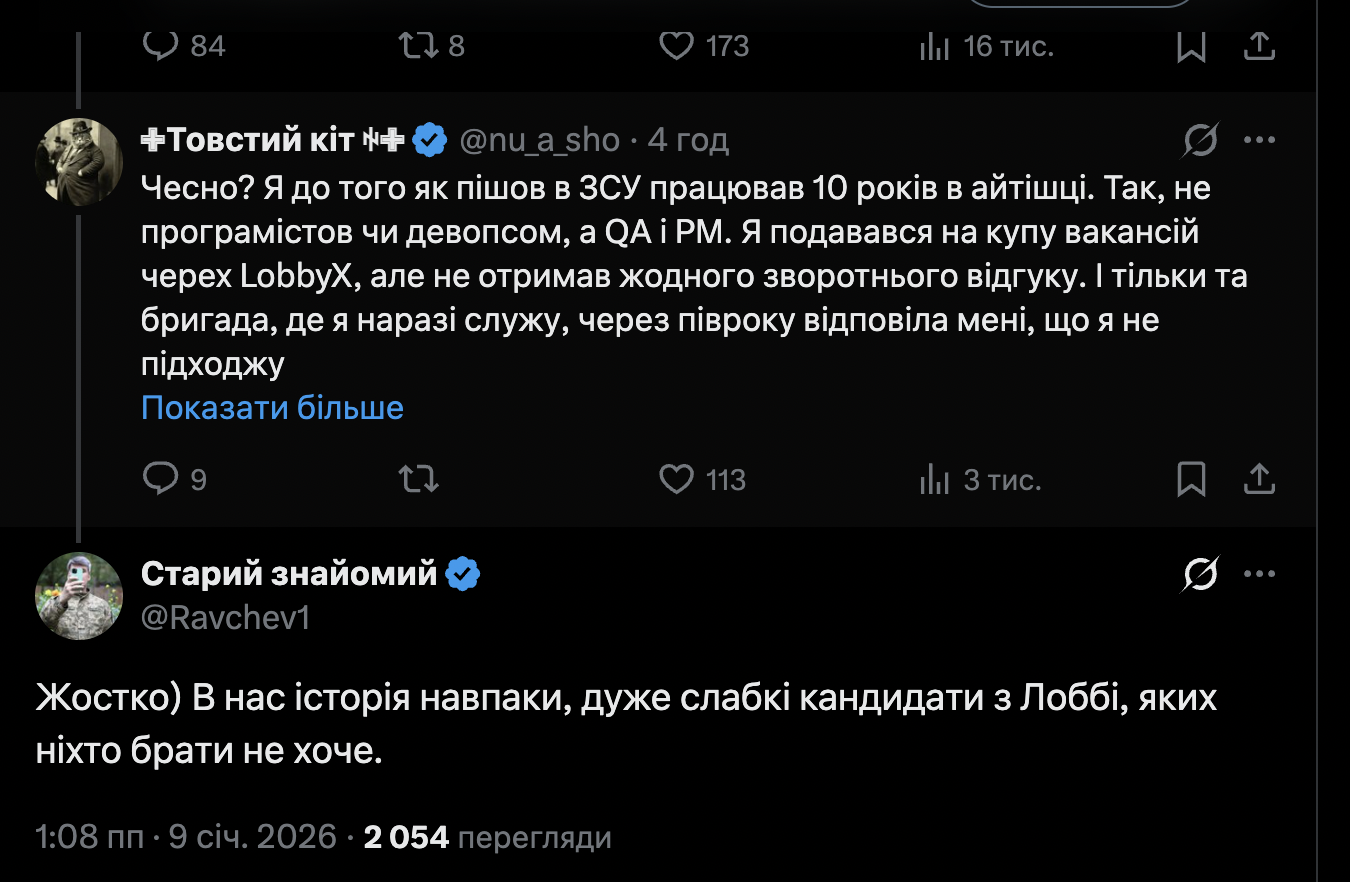Screen dimensions: 1350x882
Task: Reply to Товстий кіт's tweet
Action: tap(160, 480)
